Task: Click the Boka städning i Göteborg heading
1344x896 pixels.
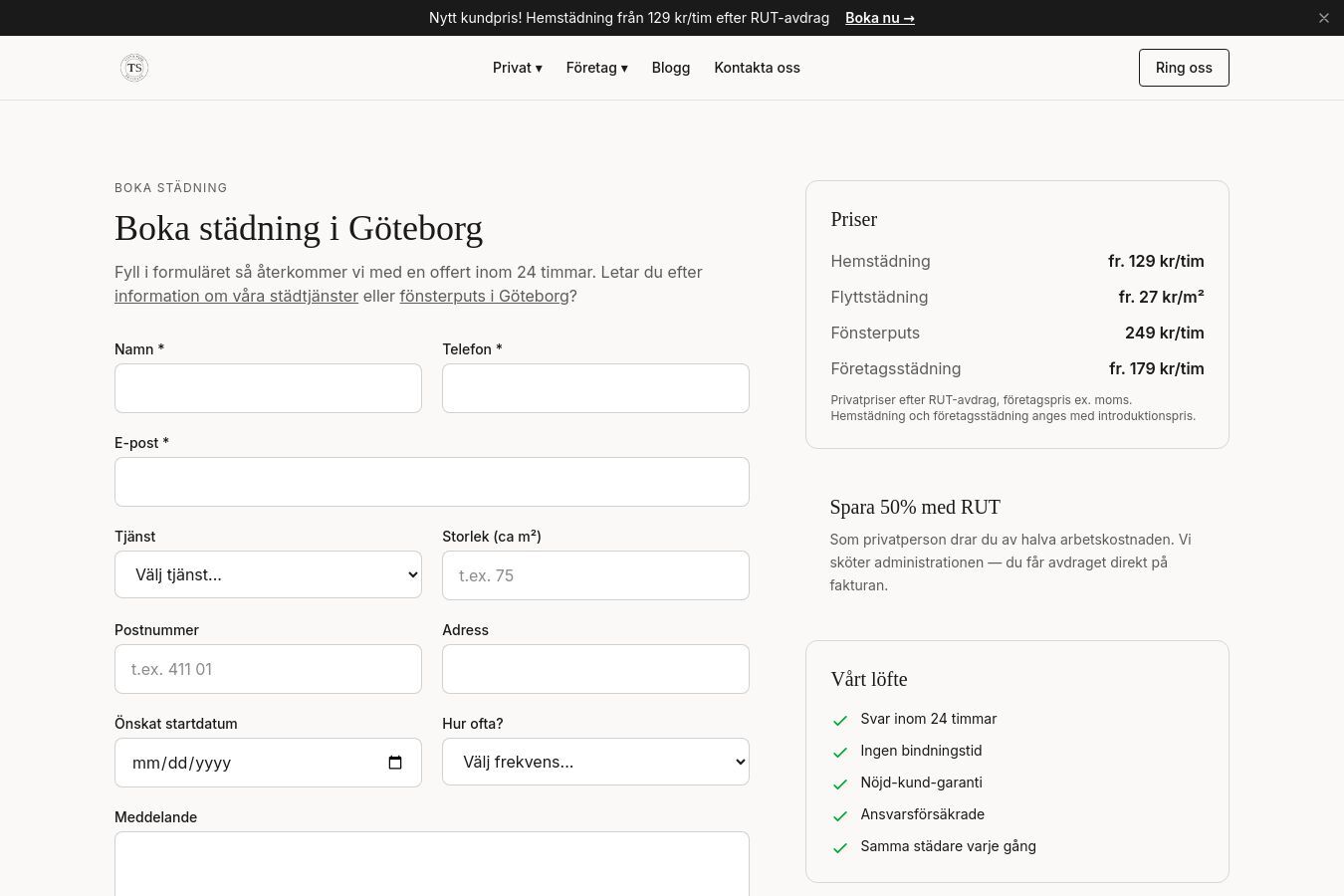Action: point(299,228)
